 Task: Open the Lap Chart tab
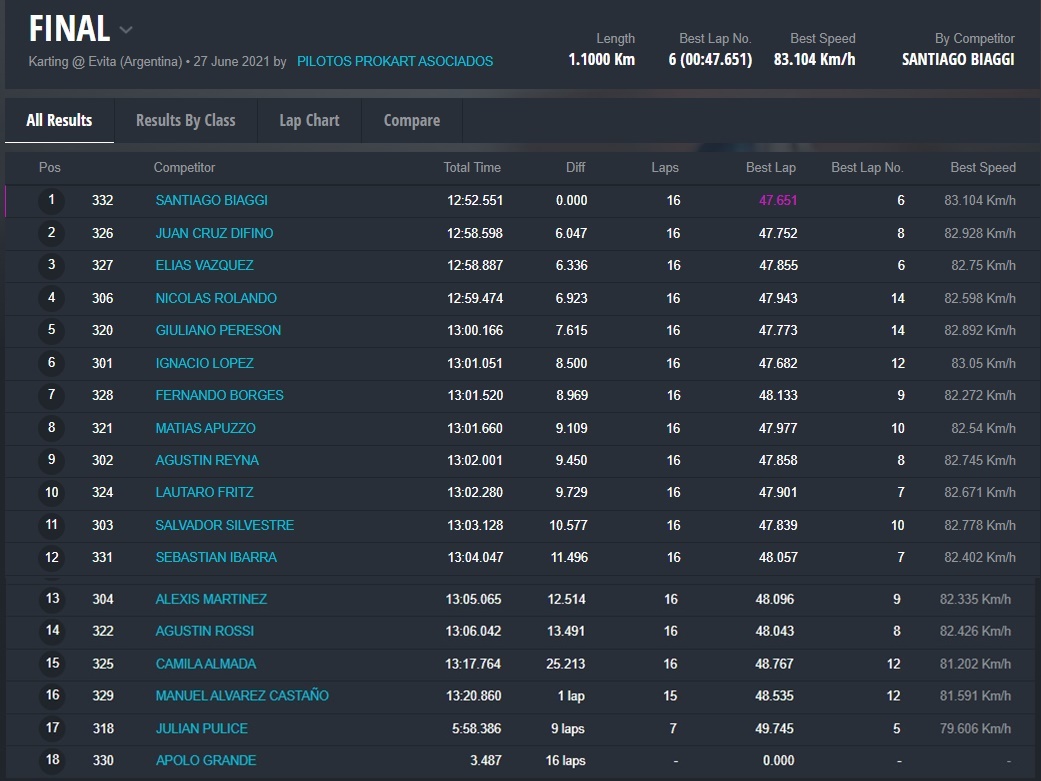tap(309, 120)
